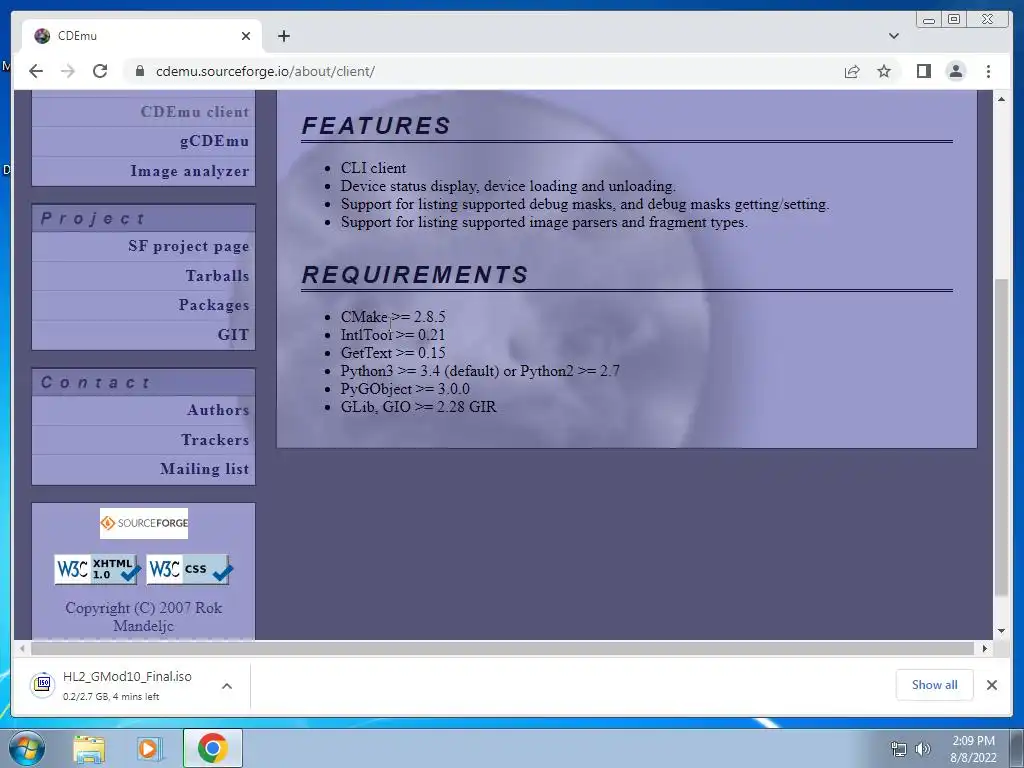Click the forward navigation arrow
Screen dimensions: 1024x768
point(68,71)
